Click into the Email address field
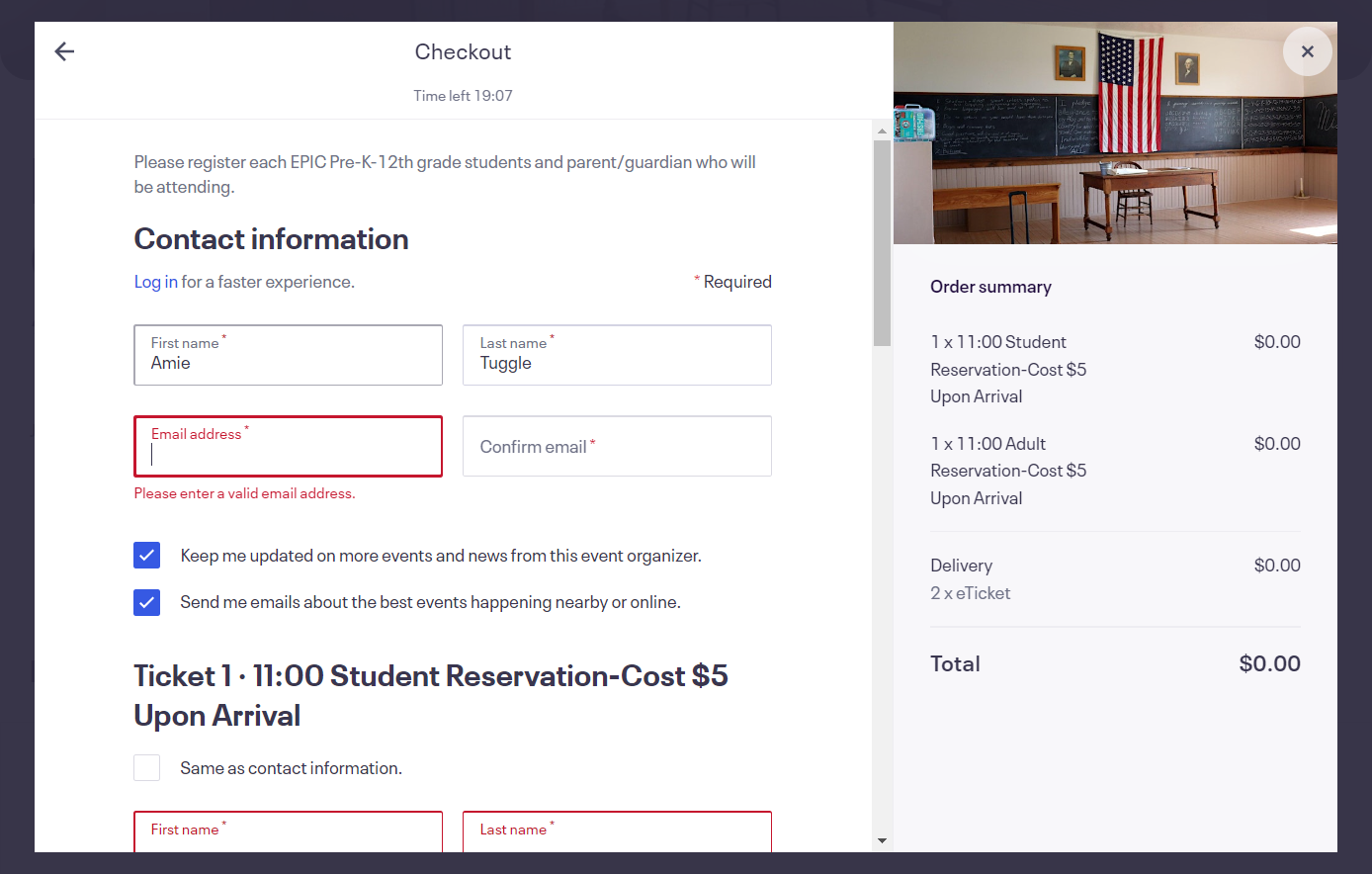Viewport: 1372px width, 874px height. [289, 446]
